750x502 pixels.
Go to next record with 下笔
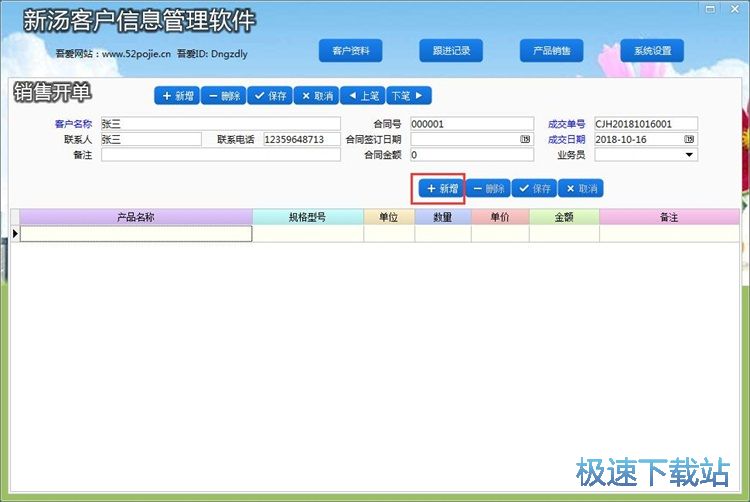(x=408, y=96)
